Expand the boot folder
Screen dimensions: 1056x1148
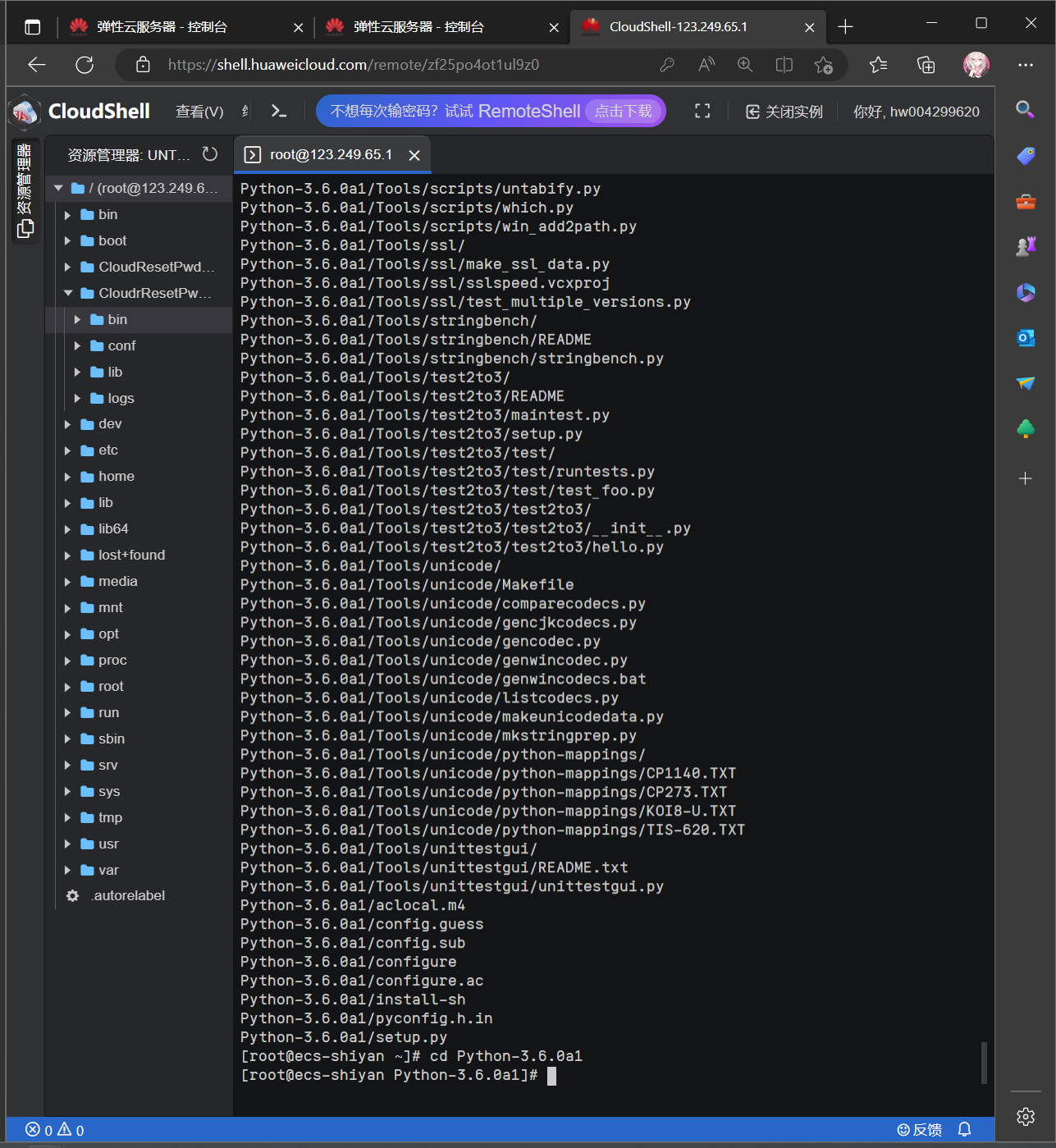click(68, 240)
